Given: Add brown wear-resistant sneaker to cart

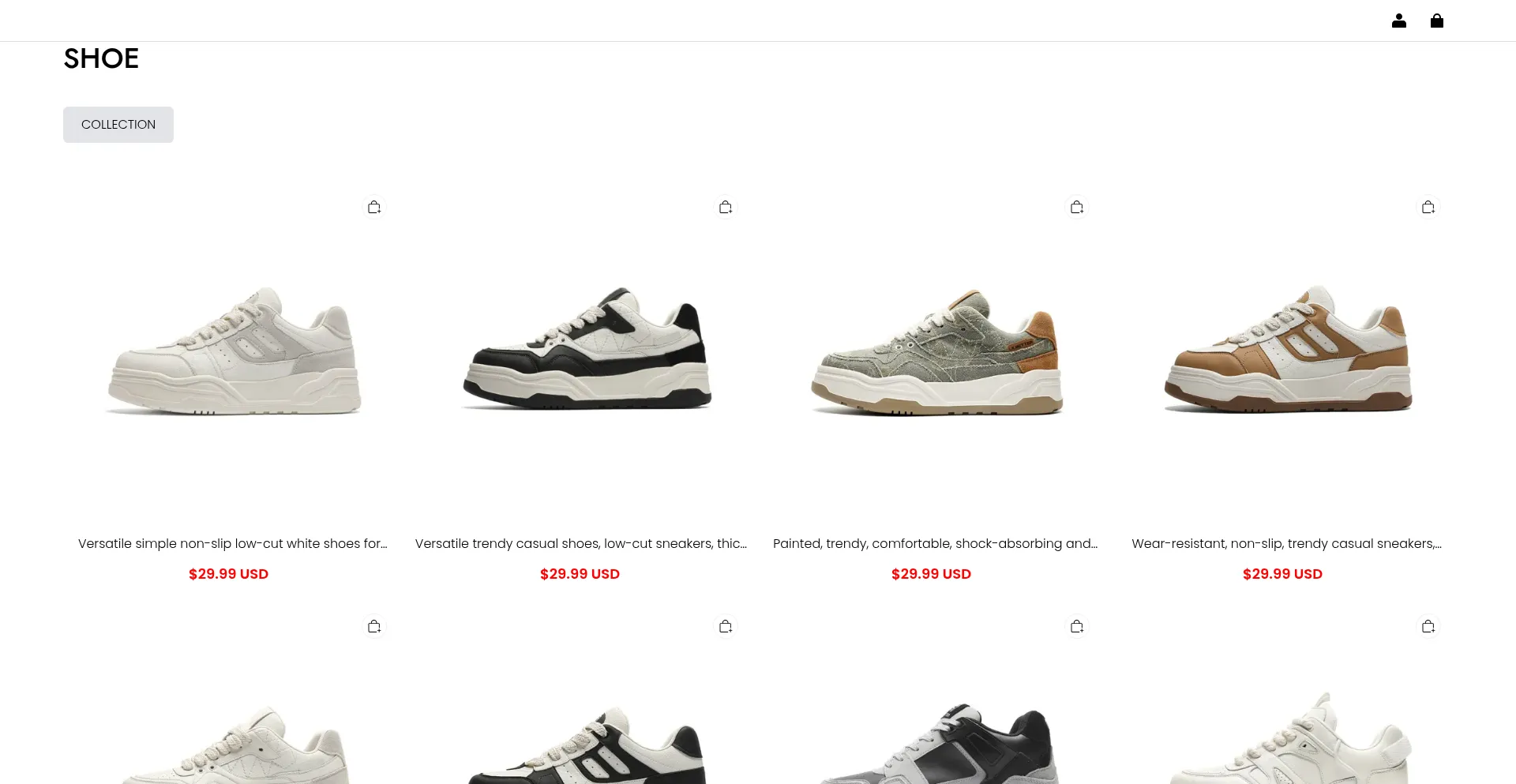Looking at the screenshot, I should point(1428,207).
